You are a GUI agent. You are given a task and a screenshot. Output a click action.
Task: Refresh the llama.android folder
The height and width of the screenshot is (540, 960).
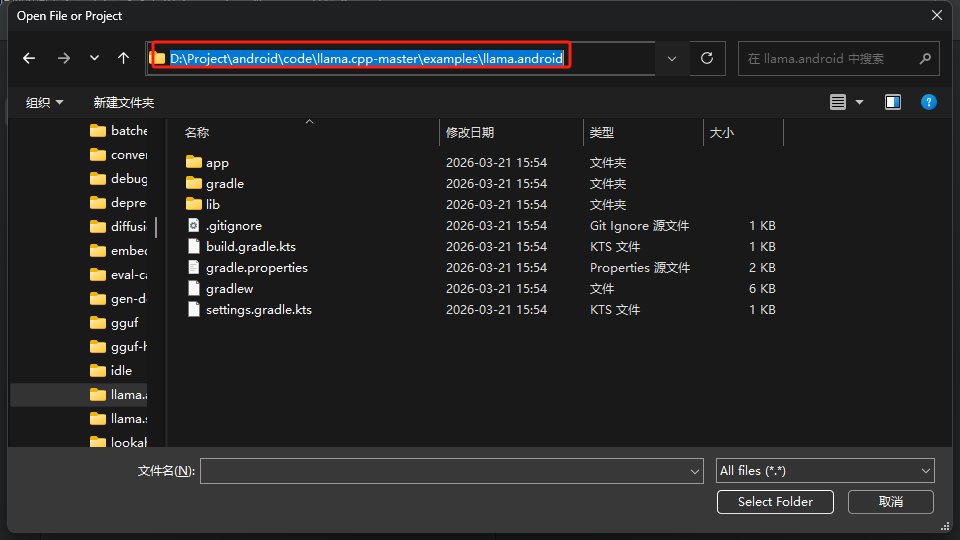(x=707, y=58)
